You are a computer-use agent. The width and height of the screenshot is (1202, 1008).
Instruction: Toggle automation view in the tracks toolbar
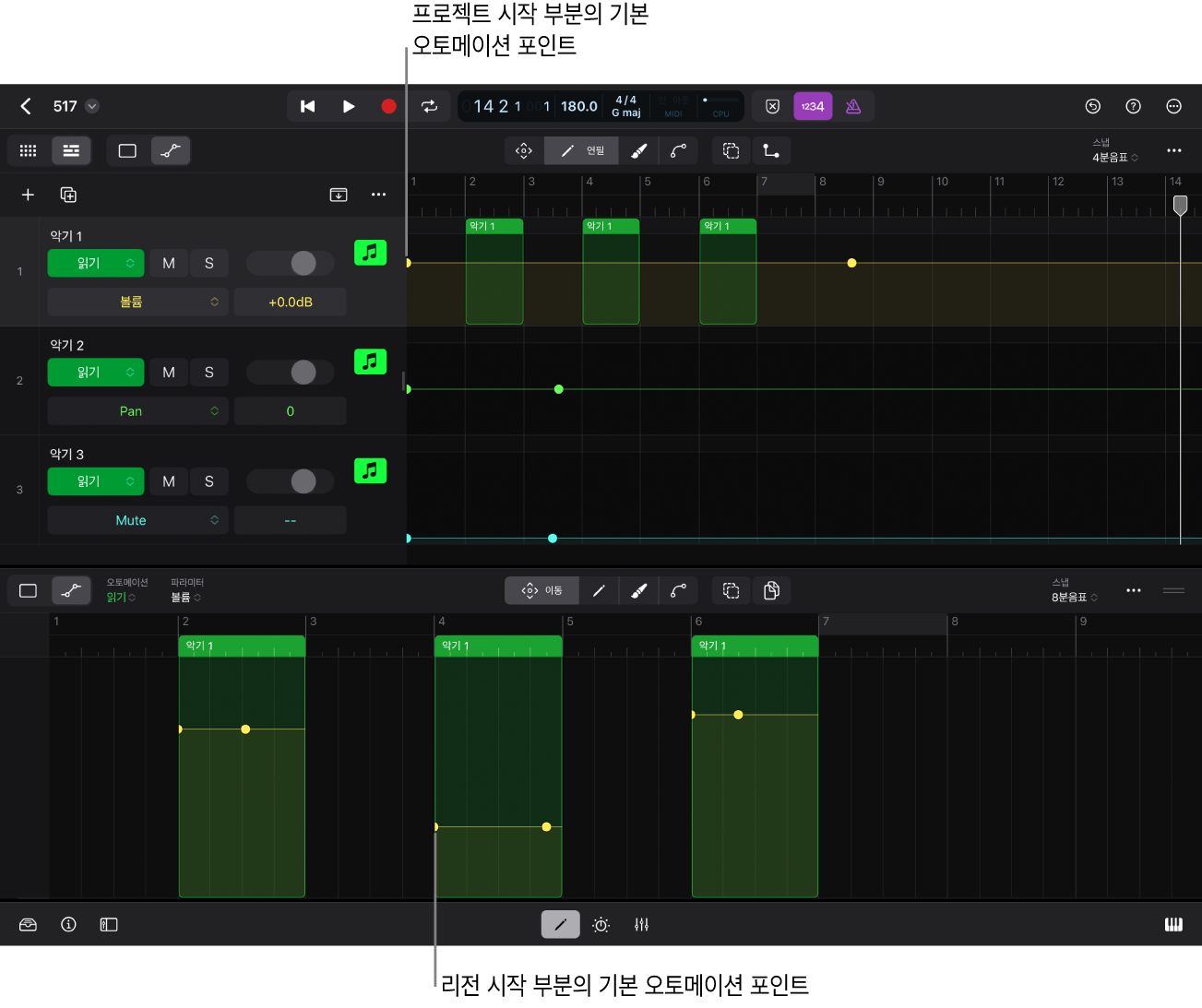171,150
